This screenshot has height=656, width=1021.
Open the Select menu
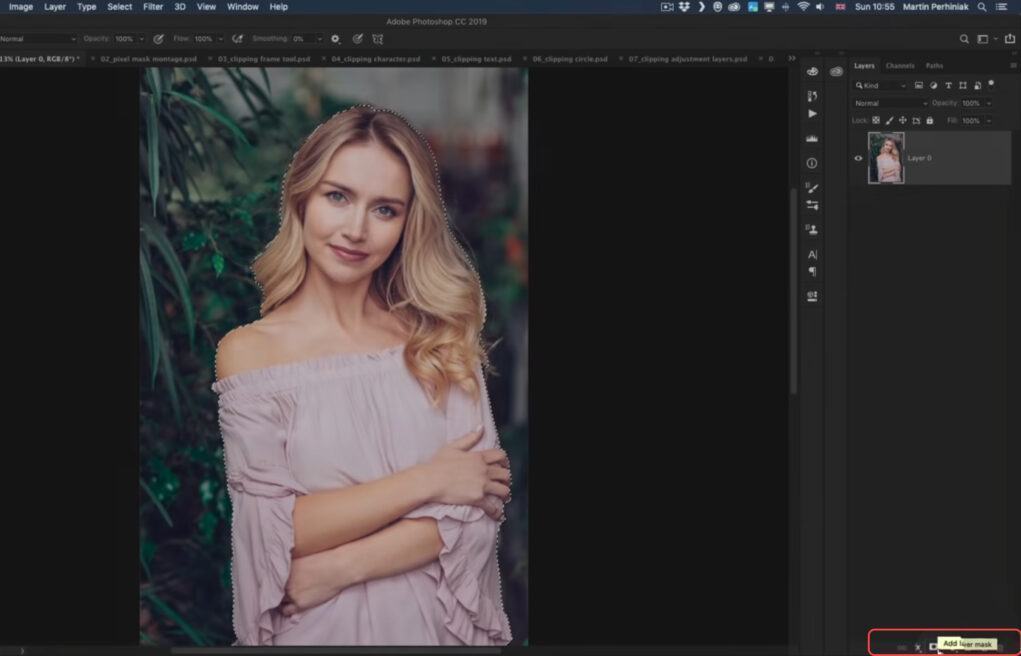(119, 7)
